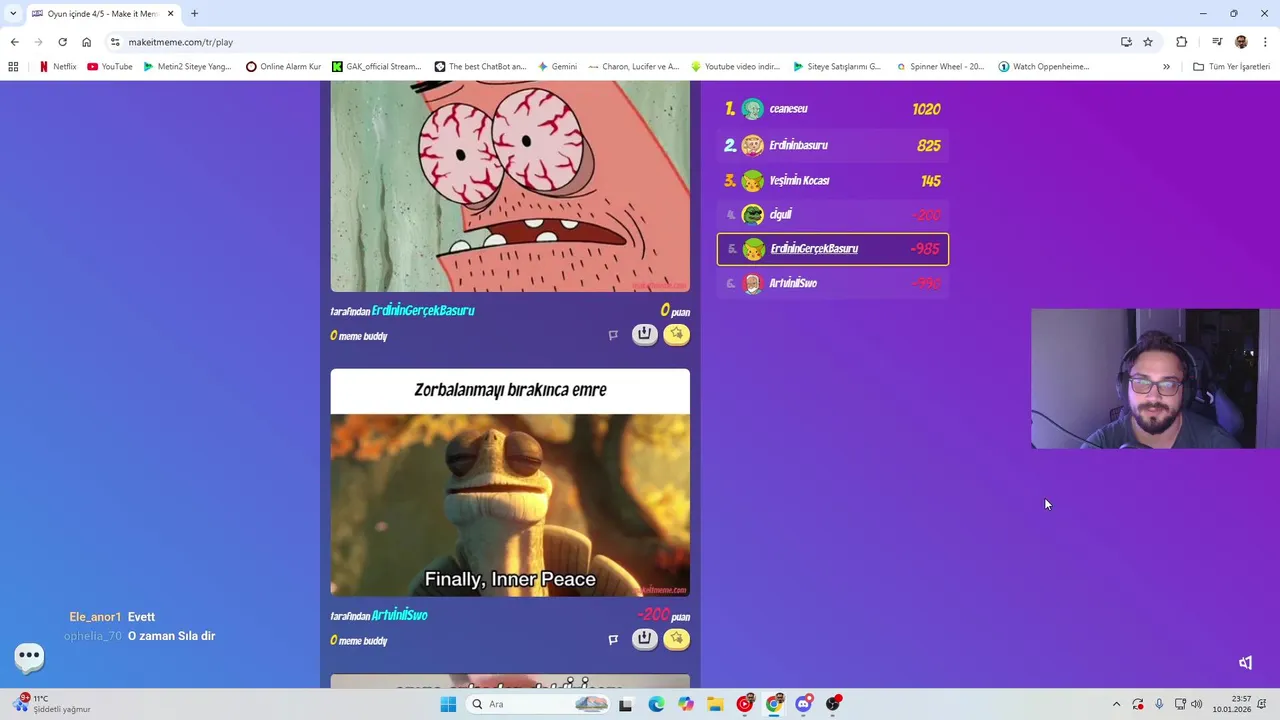This screenshot has width=1280, height=720.
Task: Click the media control icon in Chrome toolbar
Action: [x=1217, y=42]
